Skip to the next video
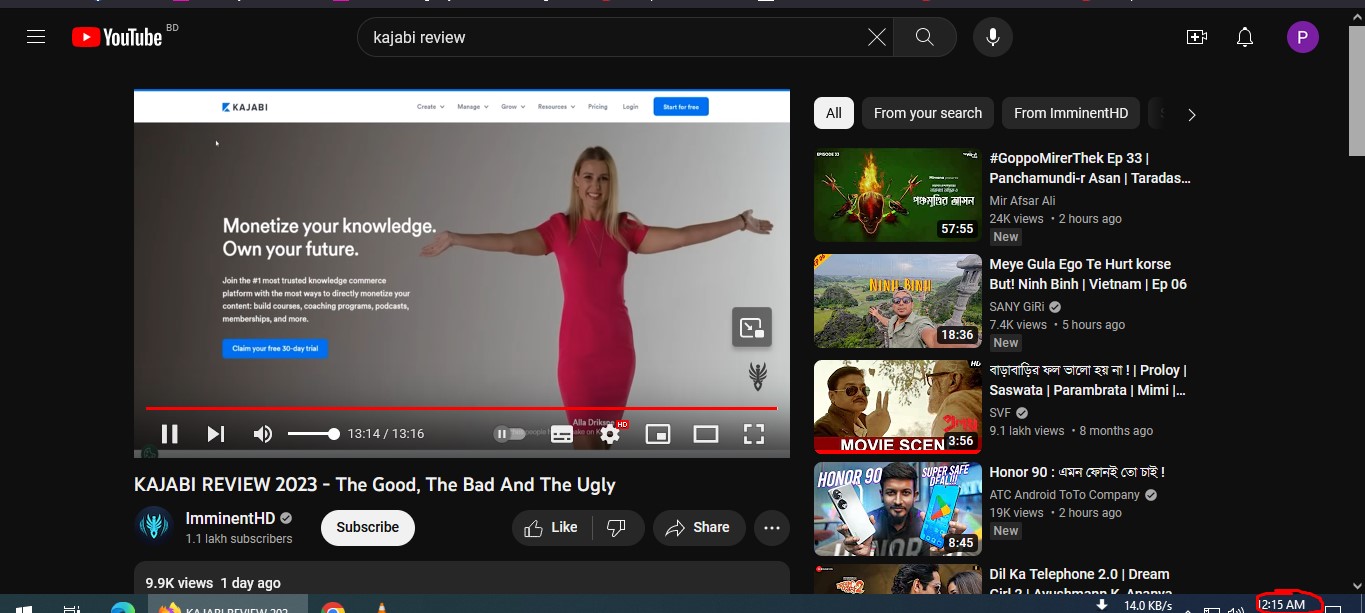Screen dimensions: 1365x613 click(216, 433)
